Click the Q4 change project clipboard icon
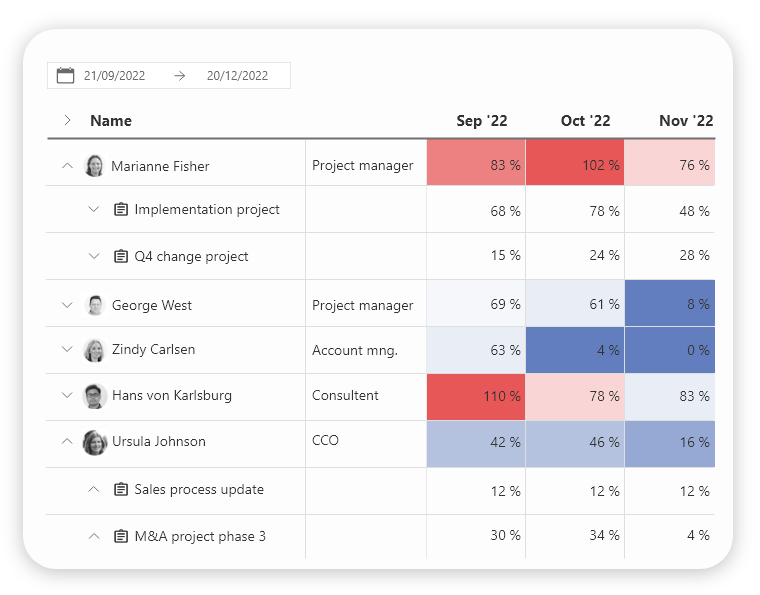The width and height of the screenshot is (760, 595). (x=121, y=256)
